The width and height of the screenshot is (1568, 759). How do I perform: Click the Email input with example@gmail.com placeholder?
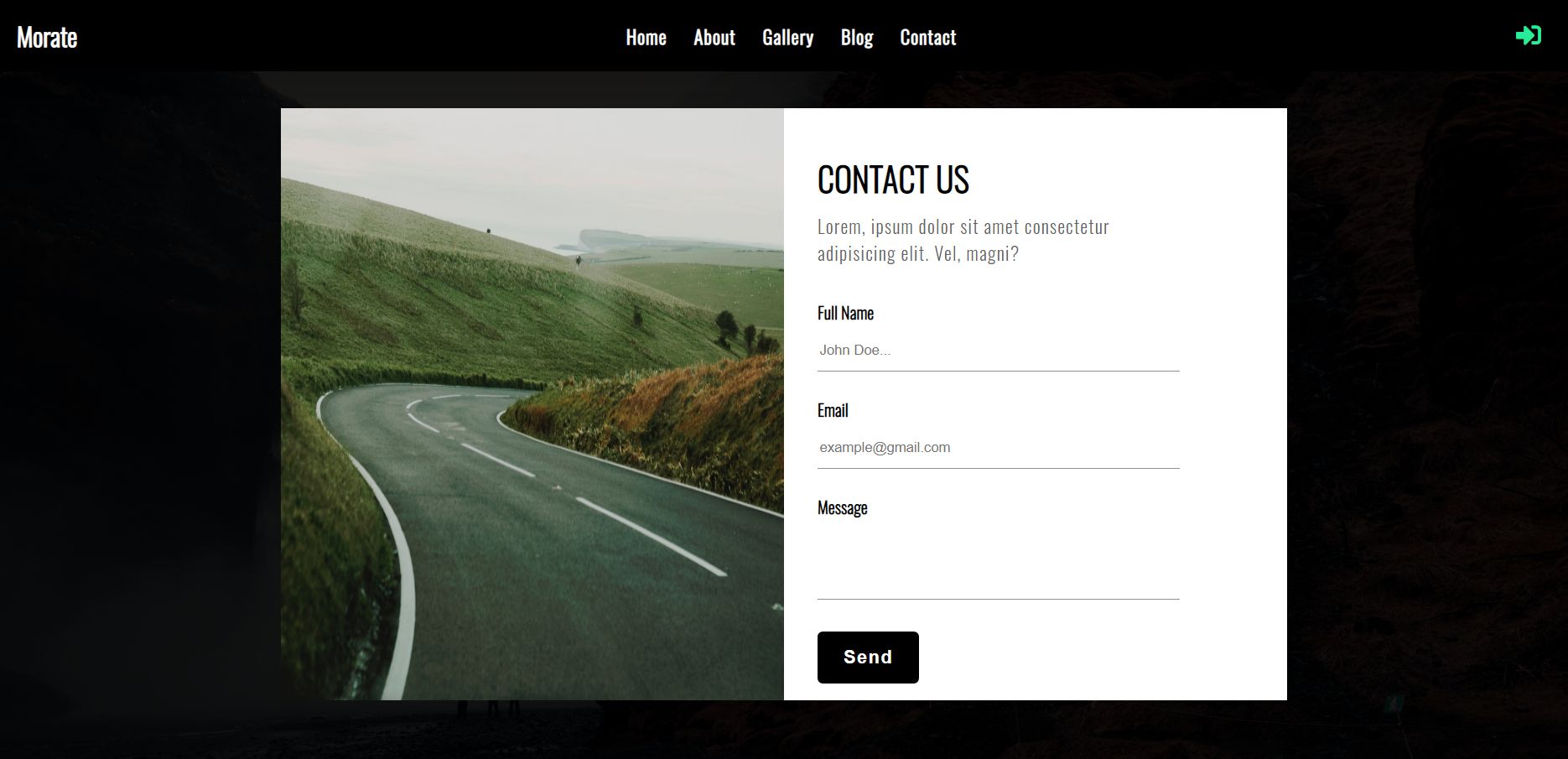998,448
